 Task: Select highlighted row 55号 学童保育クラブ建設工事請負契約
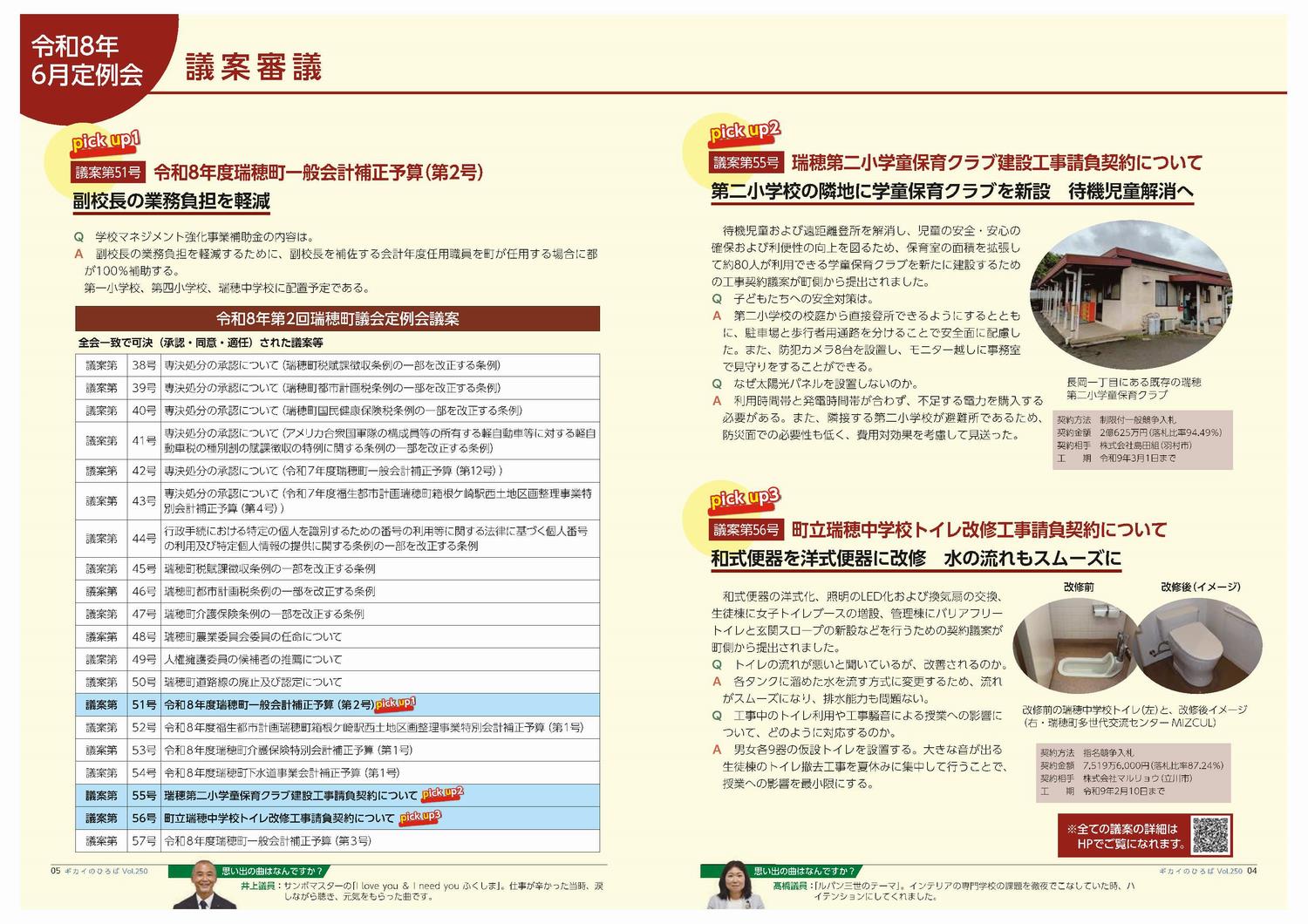coord(337,795)
